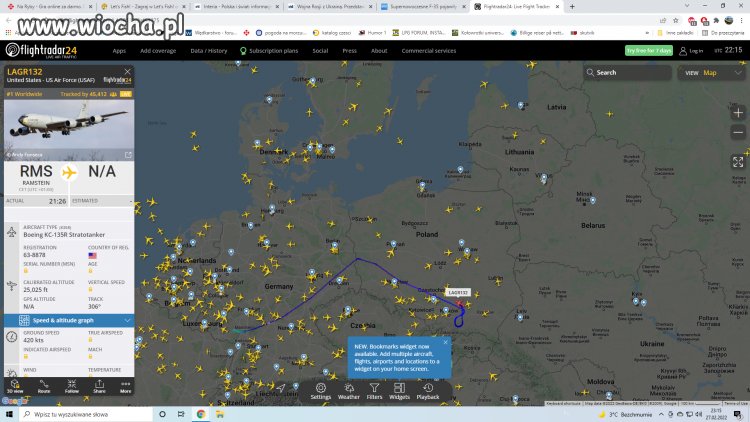Open Subscription plans
Screen dimensions: 750x422
point(269,51)
